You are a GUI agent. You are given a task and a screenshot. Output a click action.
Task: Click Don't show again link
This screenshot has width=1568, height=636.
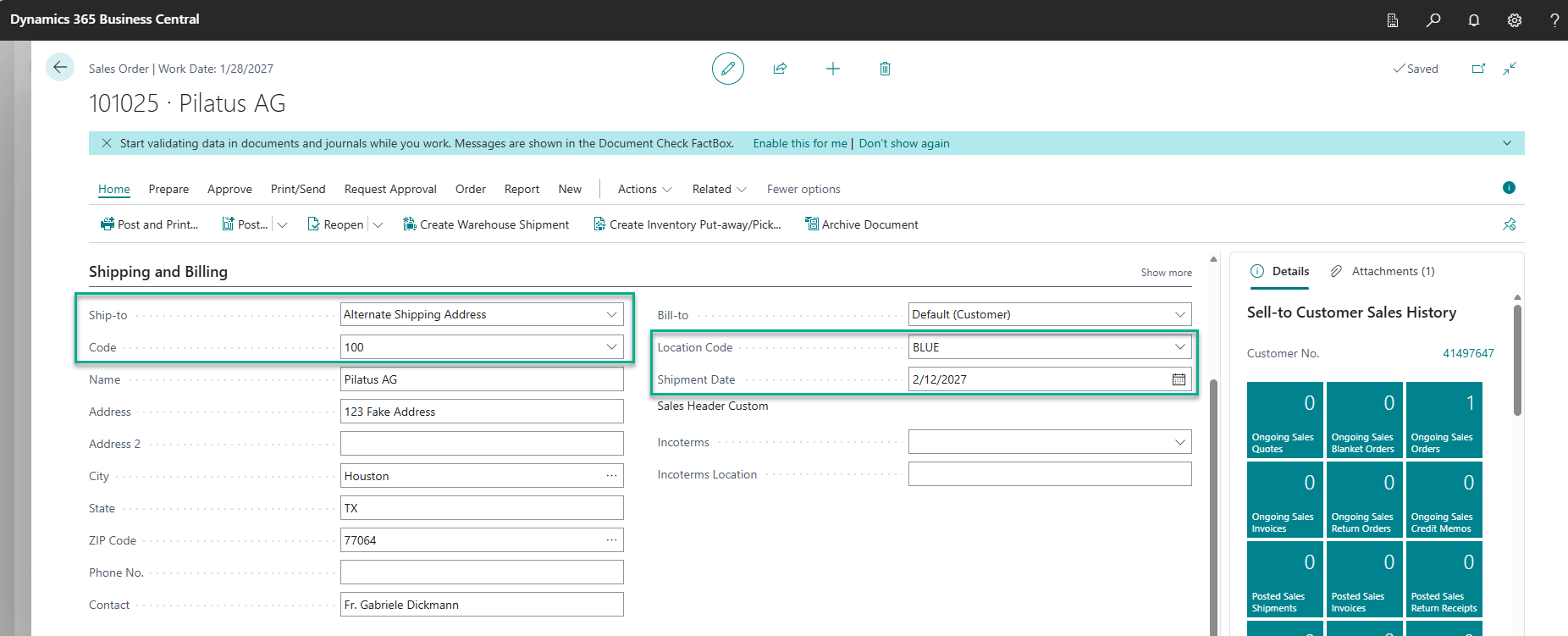[904, 143]
